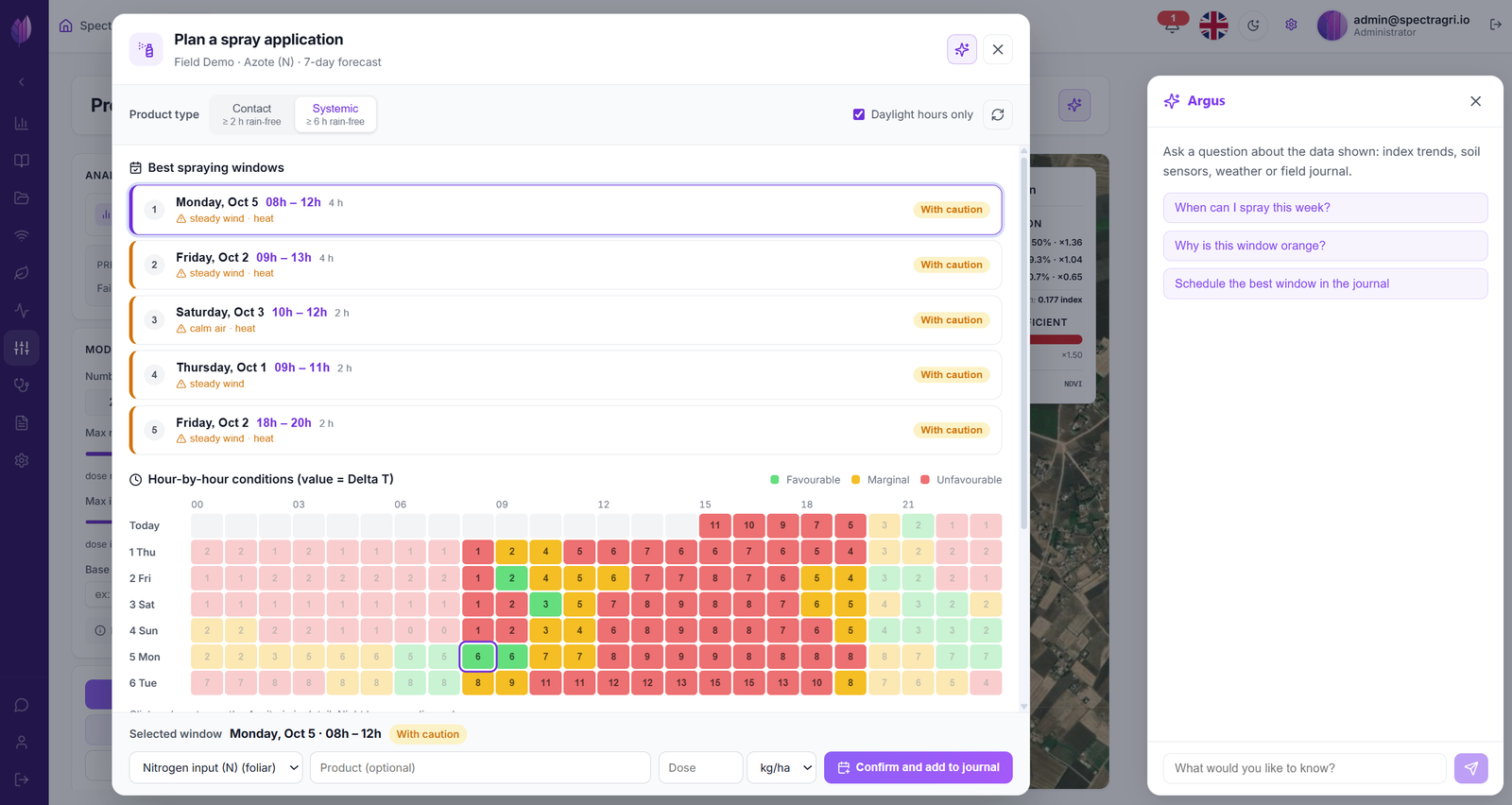Click 'Schedule the best window in the journal'

coord(1325,283)
